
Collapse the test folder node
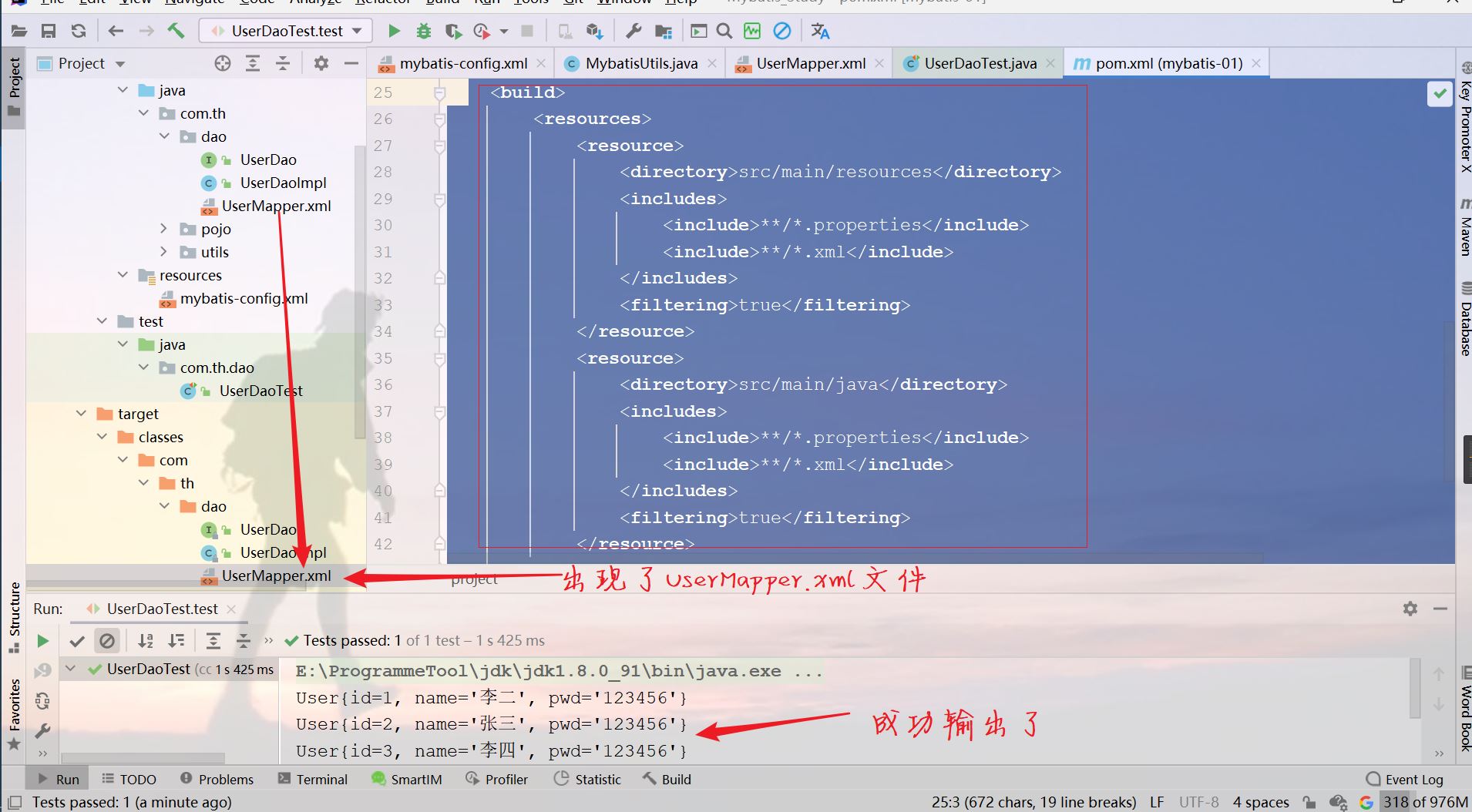pos(102,321)
